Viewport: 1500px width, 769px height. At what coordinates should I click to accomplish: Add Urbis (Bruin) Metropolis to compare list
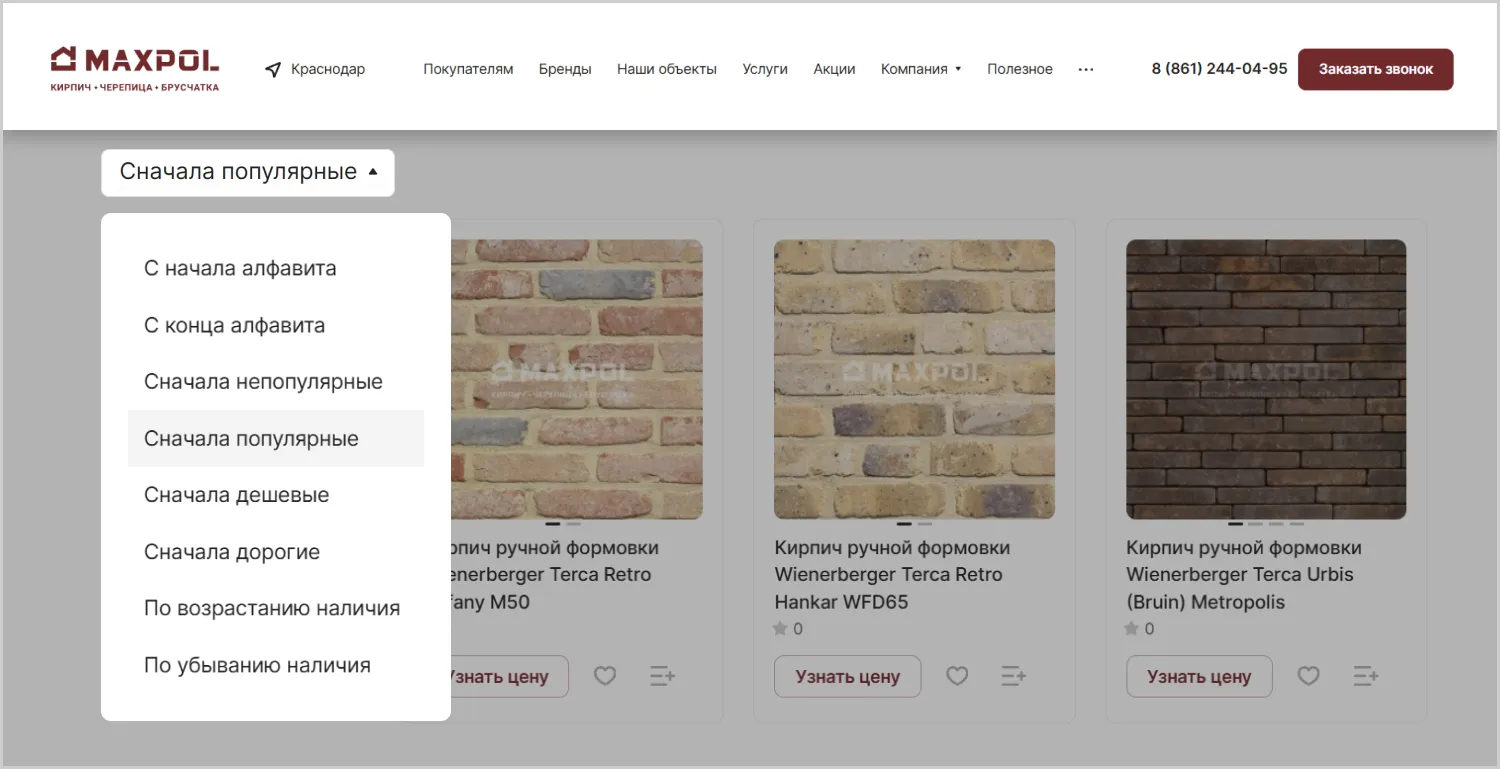[x=1366, y=676]
